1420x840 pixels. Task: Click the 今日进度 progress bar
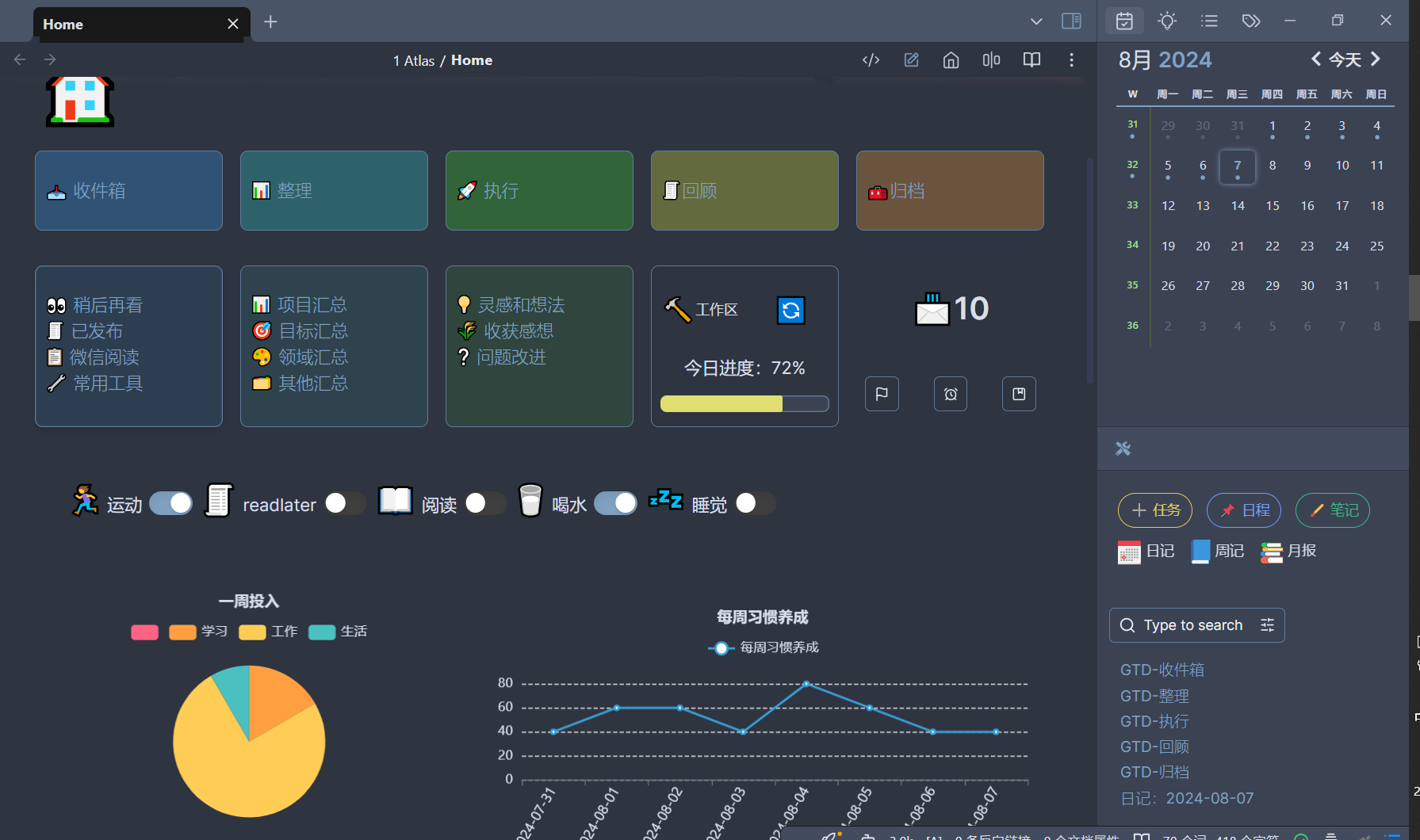coord(744,404)
